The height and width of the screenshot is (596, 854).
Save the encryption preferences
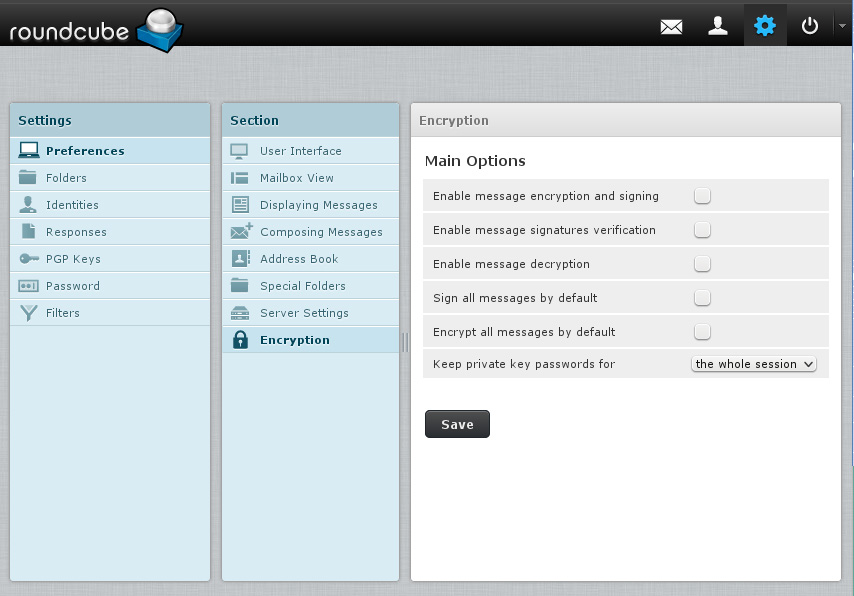tap(457, 424)
